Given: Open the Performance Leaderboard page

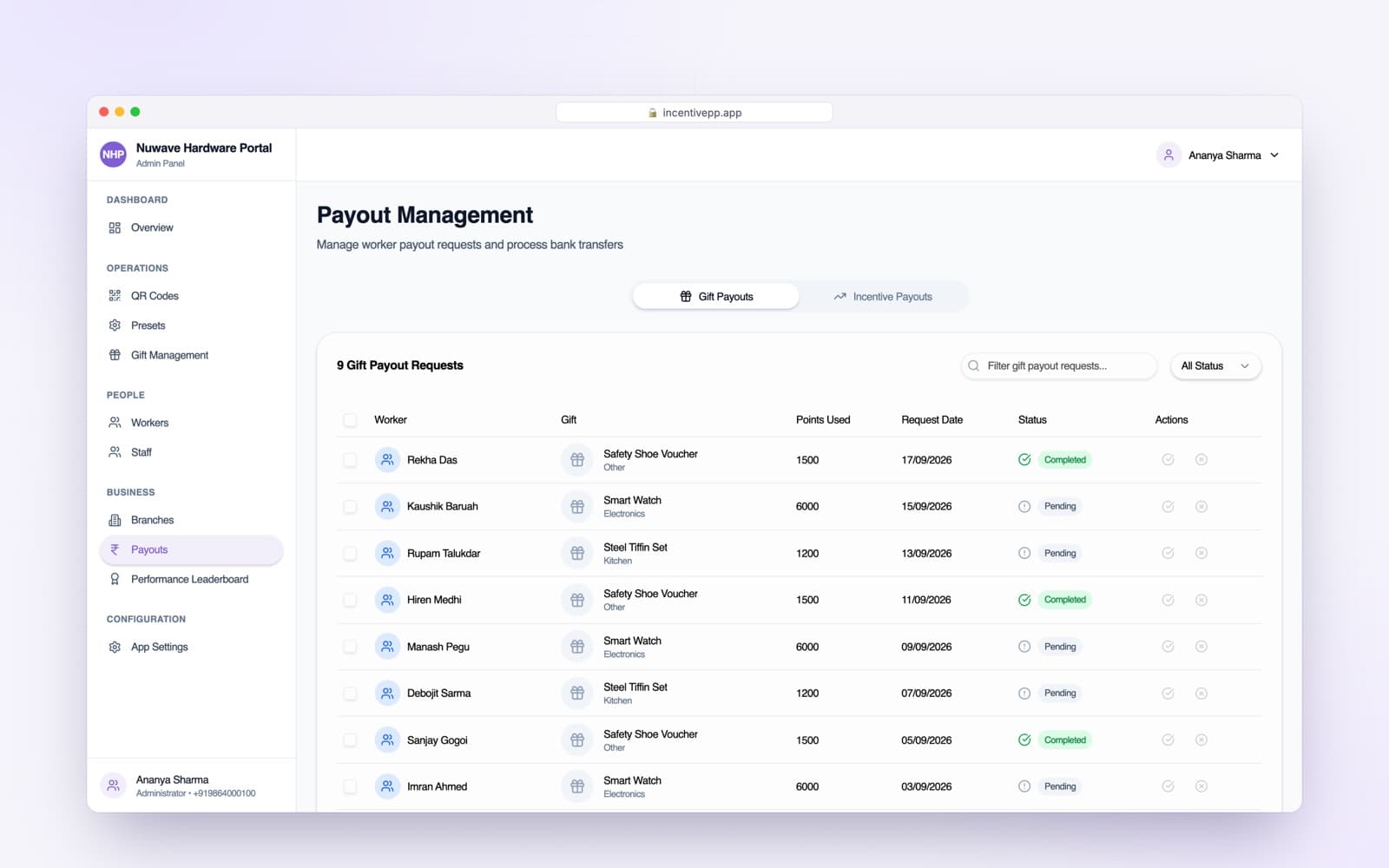Looking at the screenshot, I should [x=191, y=579].
